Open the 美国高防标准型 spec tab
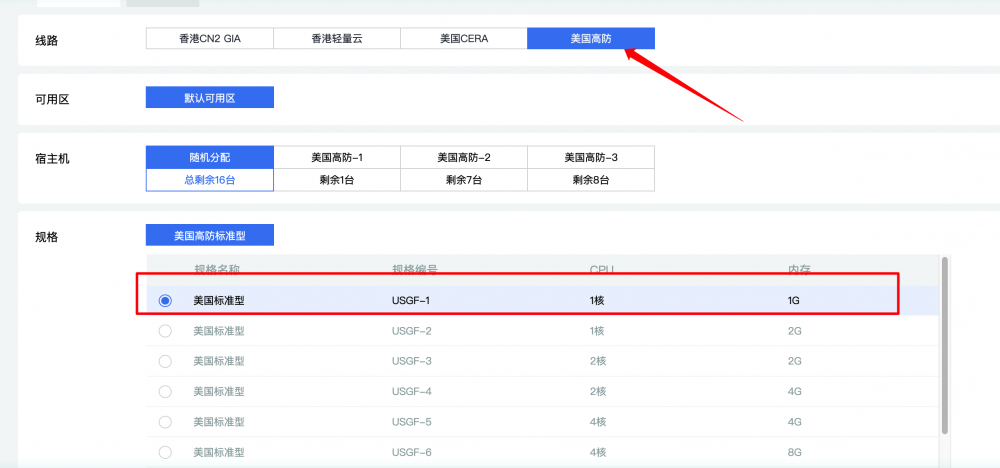 click(x=209, y=236)
